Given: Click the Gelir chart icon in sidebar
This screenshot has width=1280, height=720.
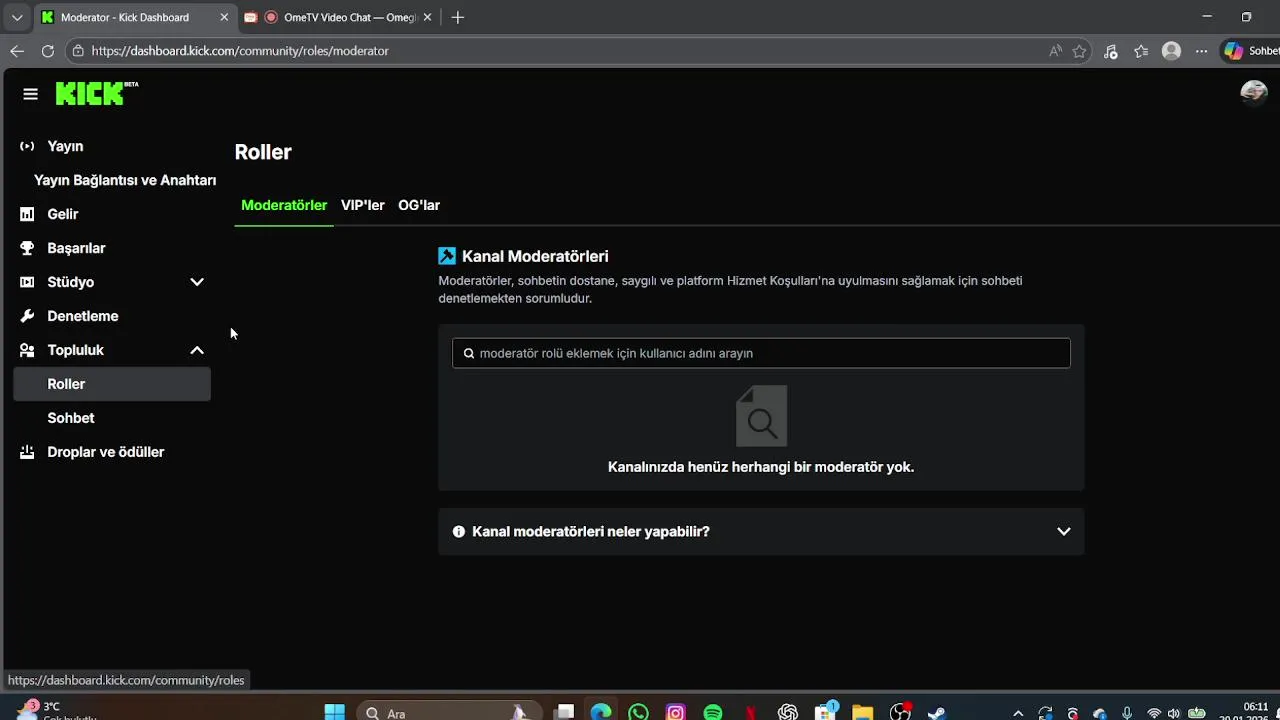Looking at the screenshot, I should tap(27, 214).
